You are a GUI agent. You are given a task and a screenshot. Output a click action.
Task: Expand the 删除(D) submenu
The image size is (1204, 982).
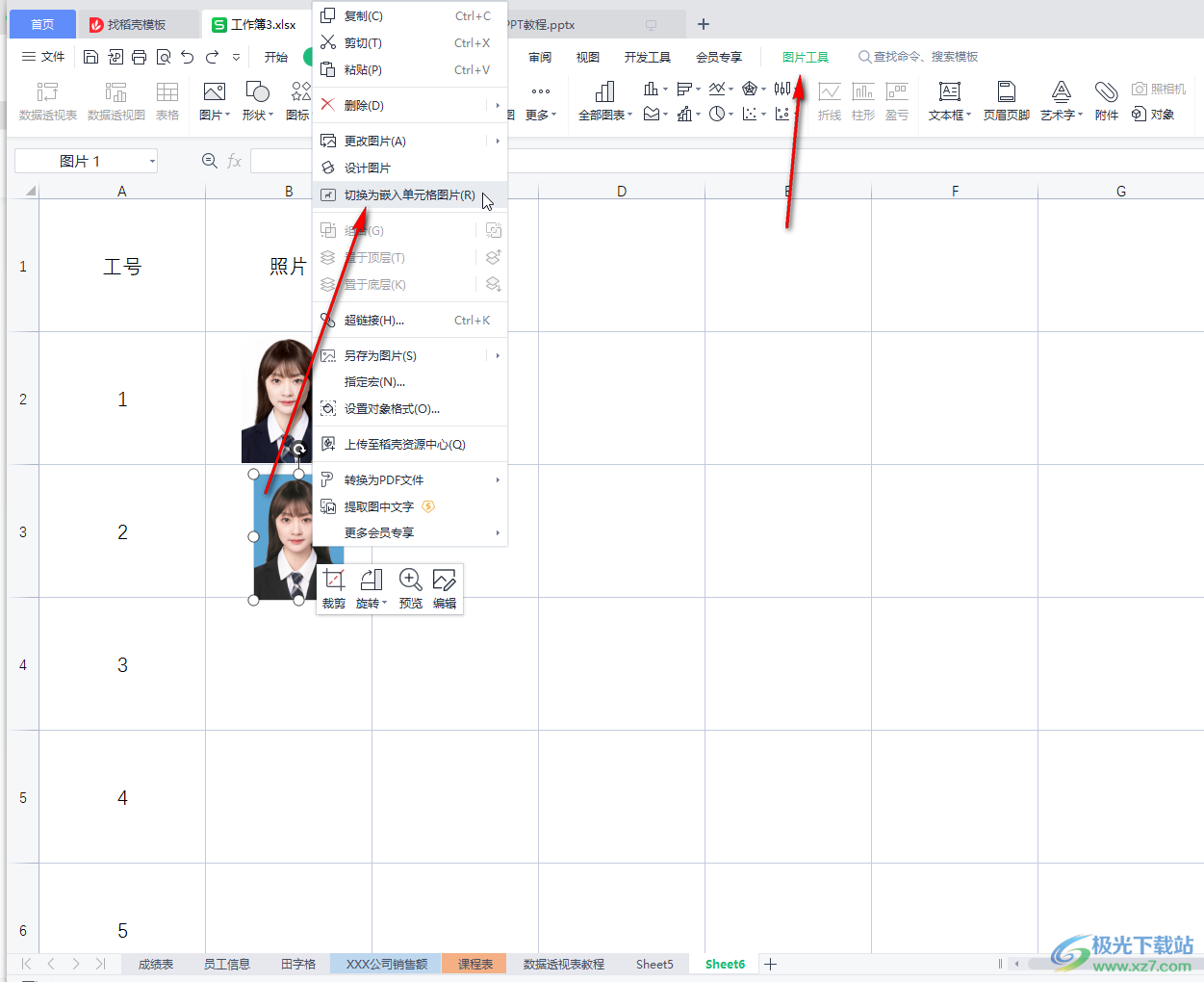coord(498,105)
